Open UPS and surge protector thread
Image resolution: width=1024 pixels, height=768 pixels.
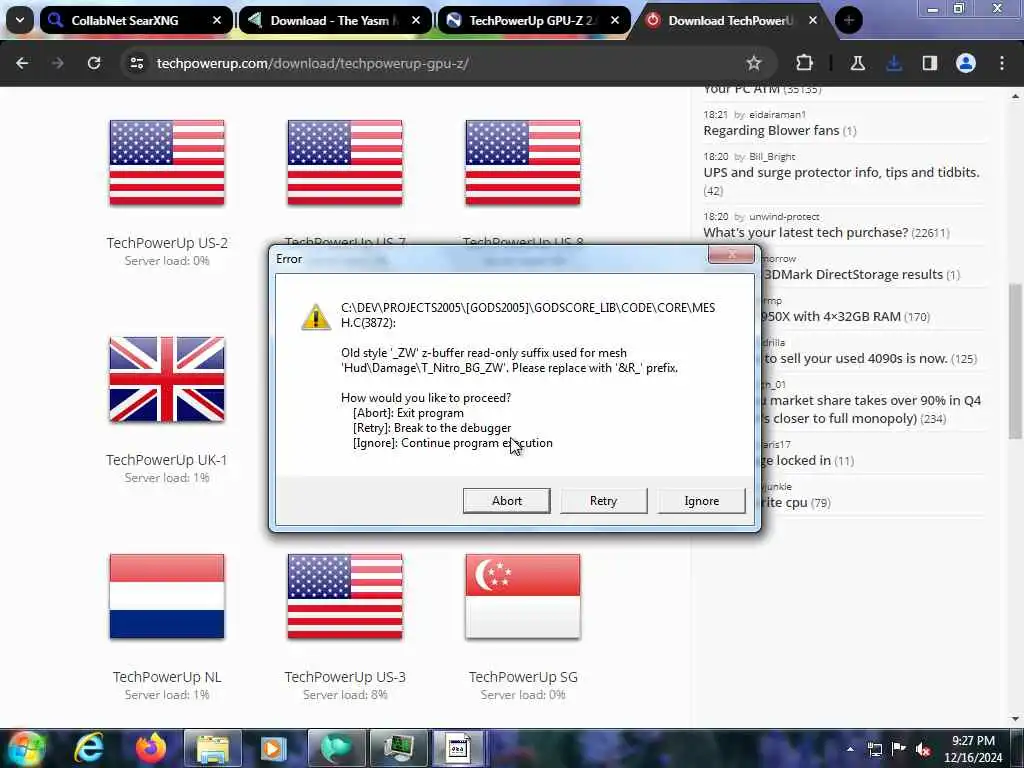(x=841, y=172)
